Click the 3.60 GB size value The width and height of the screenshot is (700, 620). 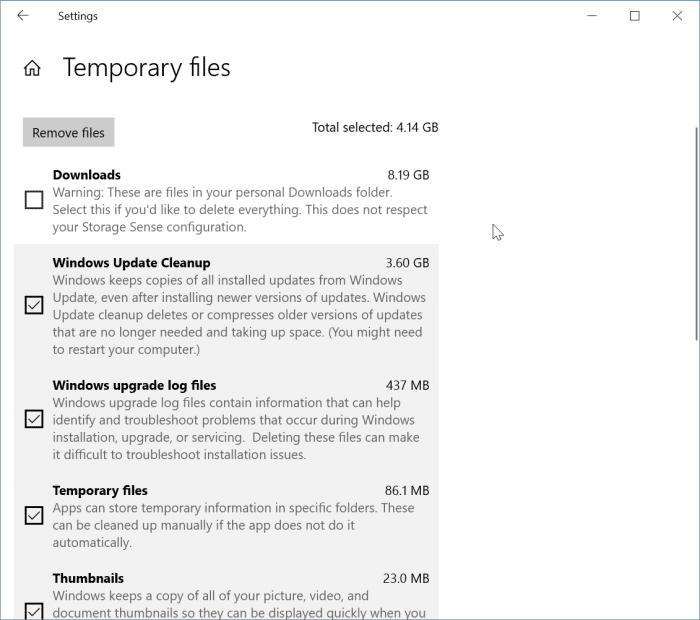(x=408, y=263)
